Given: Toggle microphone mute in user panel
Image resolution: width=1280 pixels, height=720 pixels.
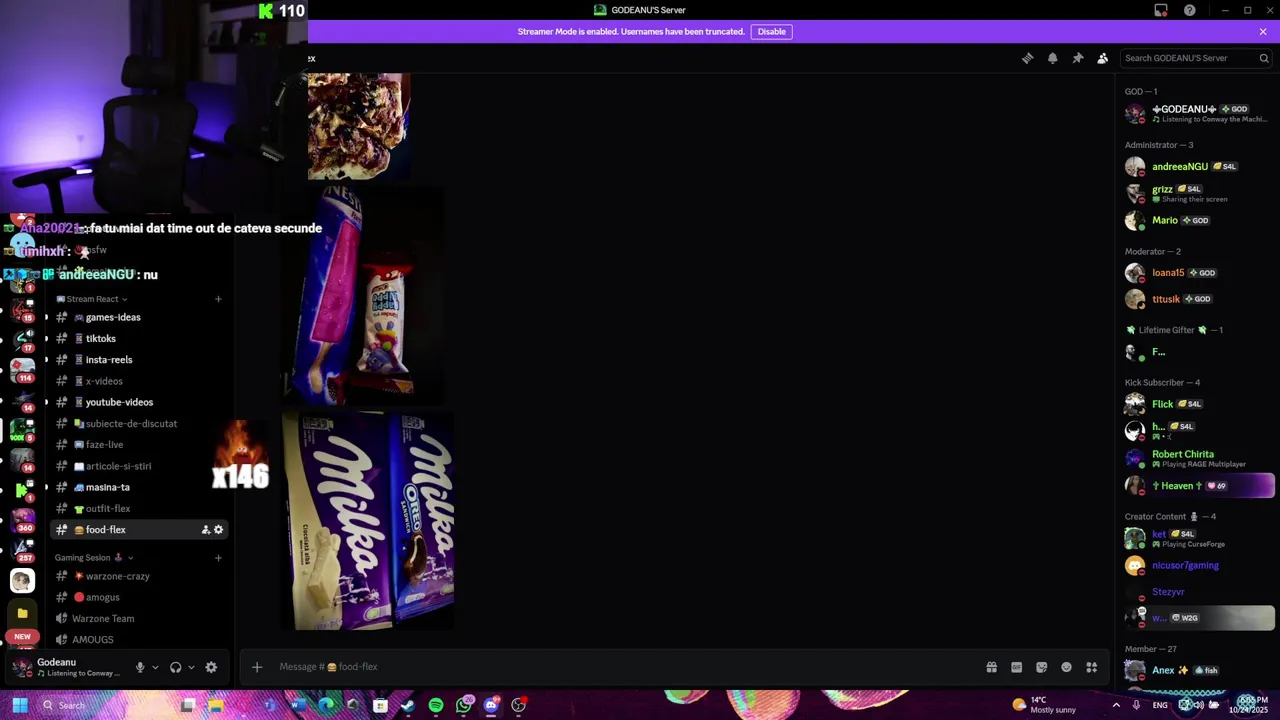Looking at the screenshot, I should click(x=140, y=667).
